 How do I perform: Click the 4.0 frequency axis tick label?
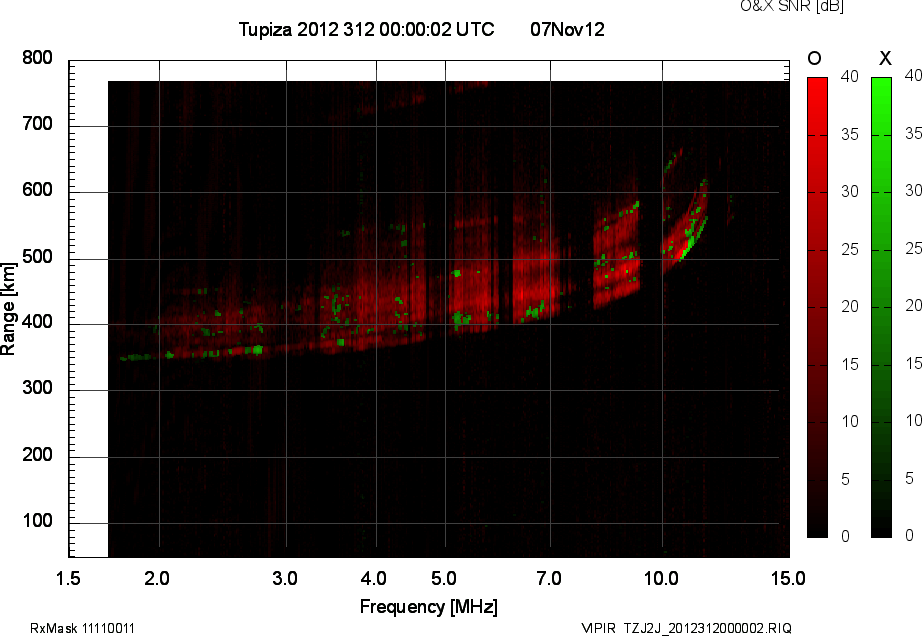pos(373,578)
